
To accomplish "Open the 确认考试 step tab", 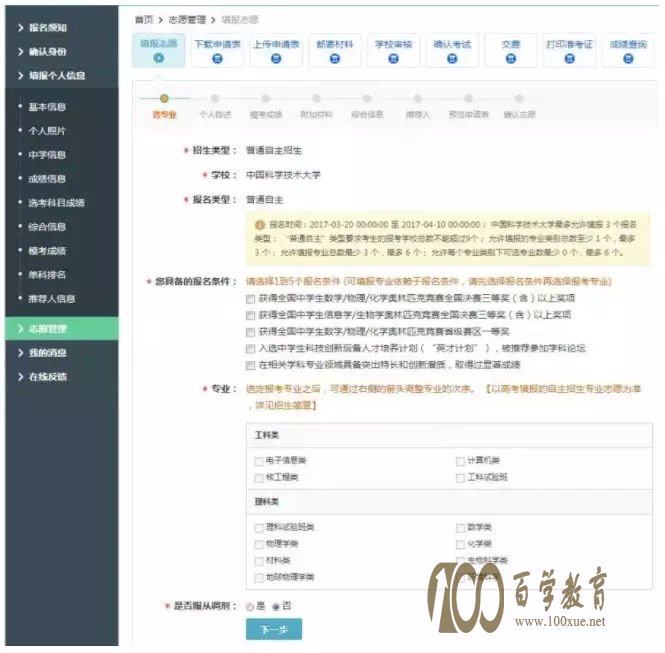I will (452, 50).
